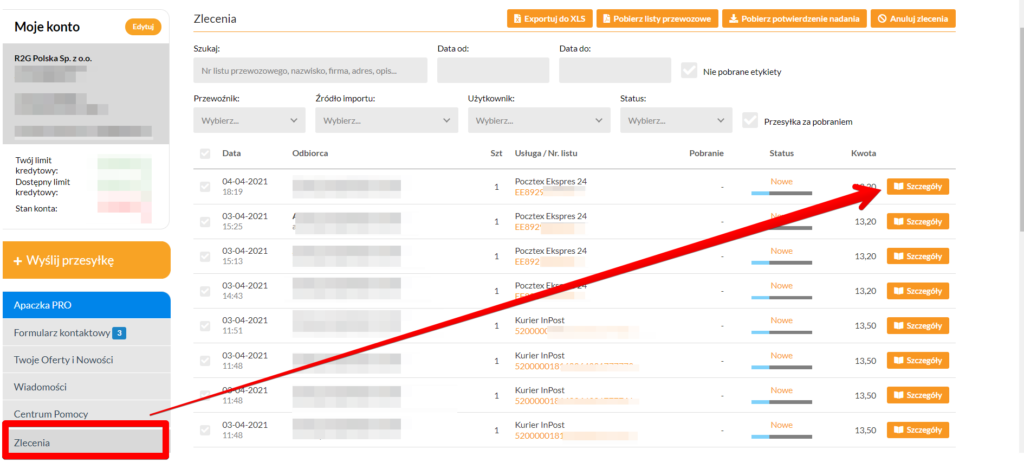Open Szczegóły for the 18:19 order
The image size is (1024, 462).
coord(917,186)
